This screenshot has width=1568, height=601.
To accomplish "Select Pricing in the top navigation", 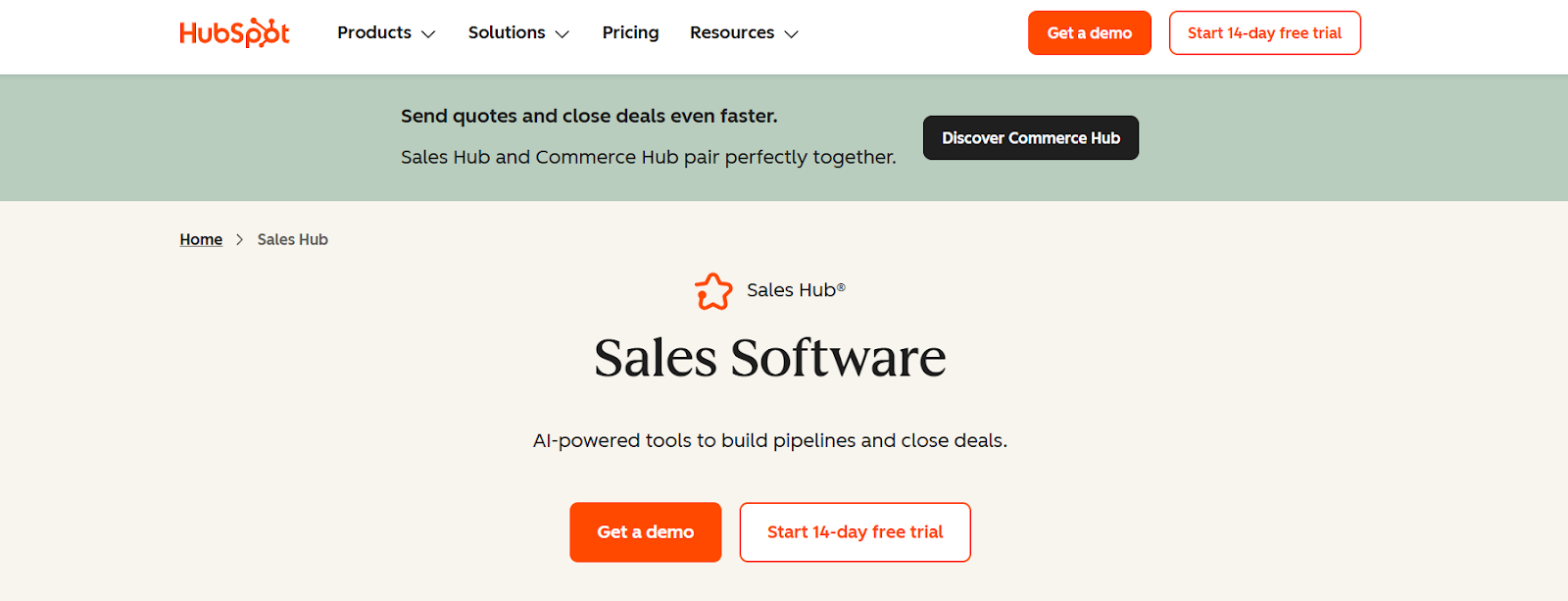I will (630, 32).
